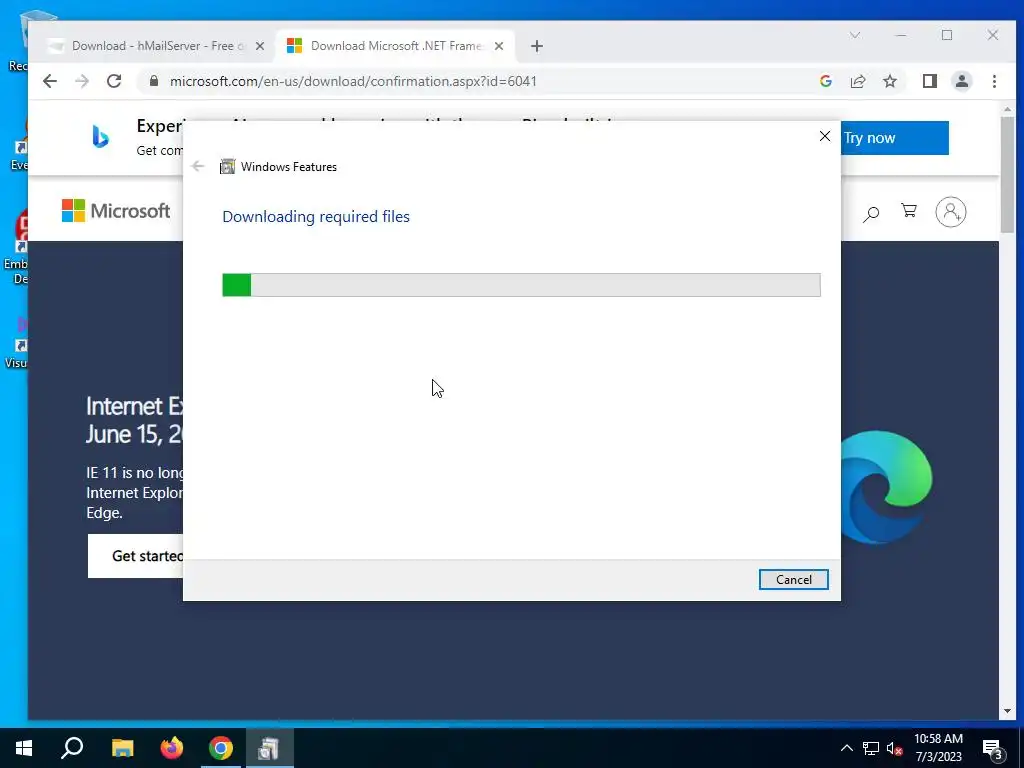Go back in Chrome

click(50, 81)
